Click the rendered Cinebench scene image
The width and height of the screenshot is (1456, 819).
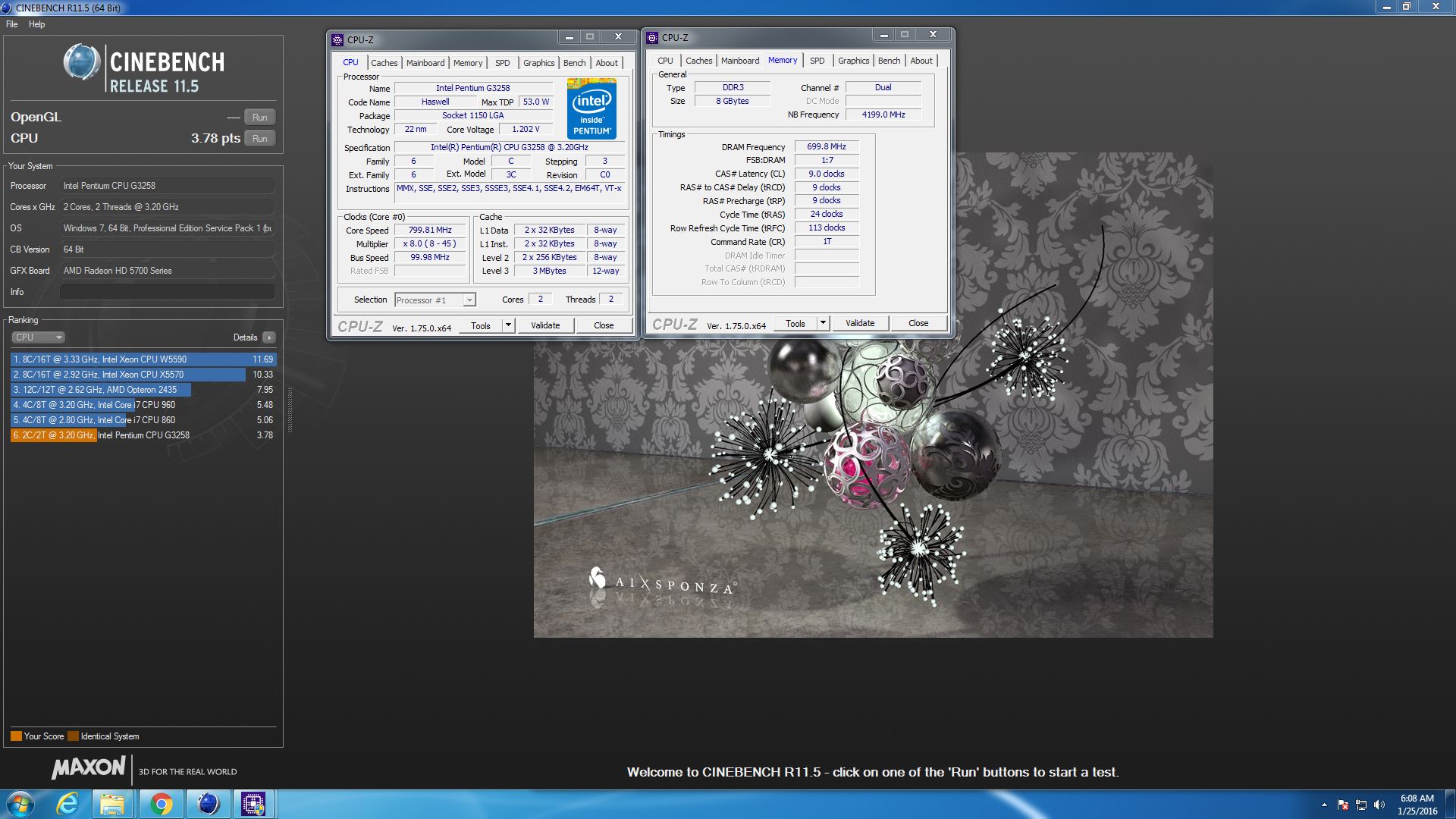pos(873,395)
